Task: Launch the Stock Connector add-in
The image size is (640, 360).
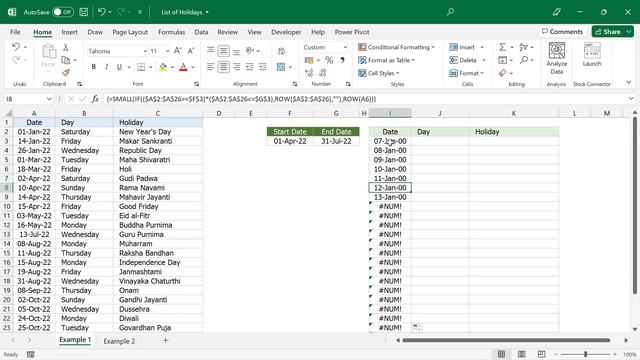Action: (592, 55)
